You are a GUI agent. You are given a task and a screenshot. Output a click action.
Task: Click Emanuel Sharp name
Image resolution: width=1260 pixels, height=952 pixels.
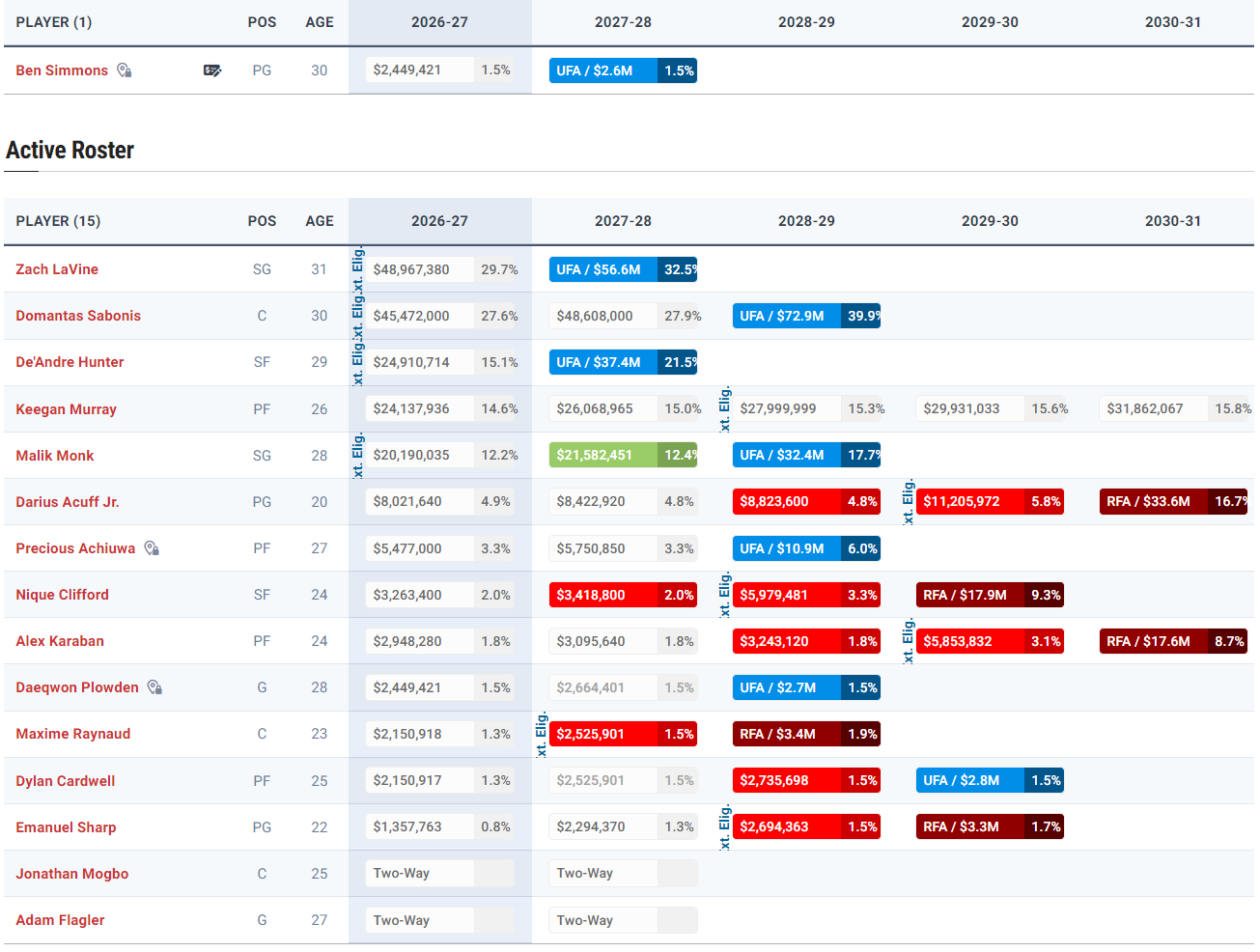point(66,827)
